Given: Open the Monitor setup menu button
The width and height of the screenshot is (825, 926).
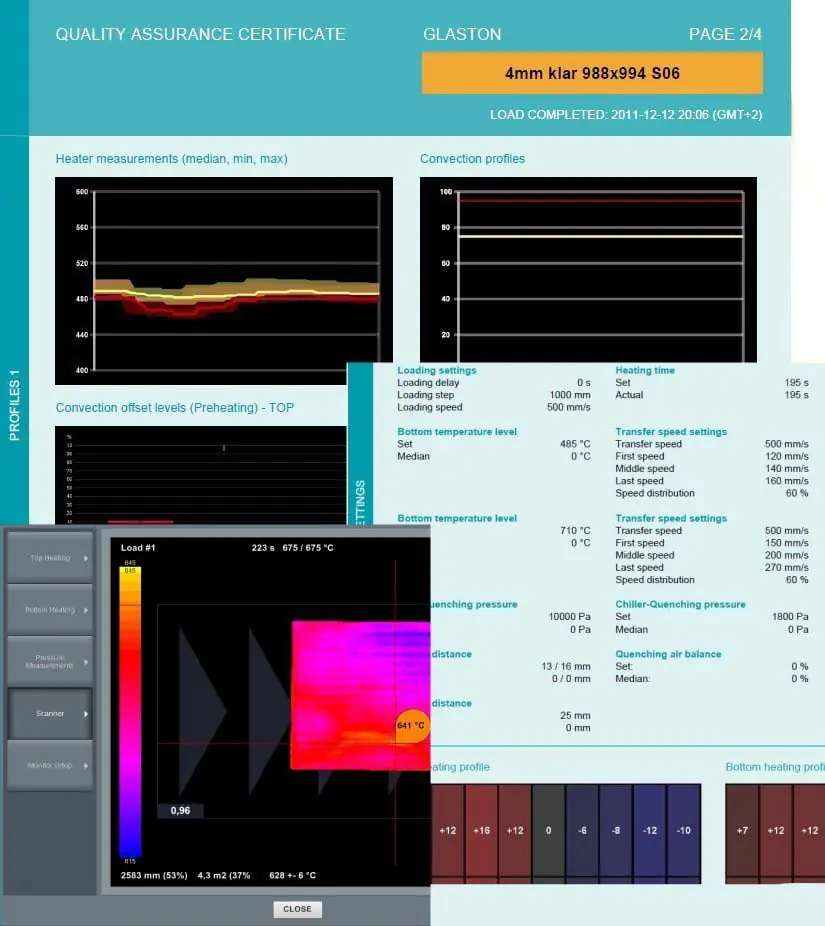Looking at the screenshot, I should pyautogui.click(x=50, y=765).
